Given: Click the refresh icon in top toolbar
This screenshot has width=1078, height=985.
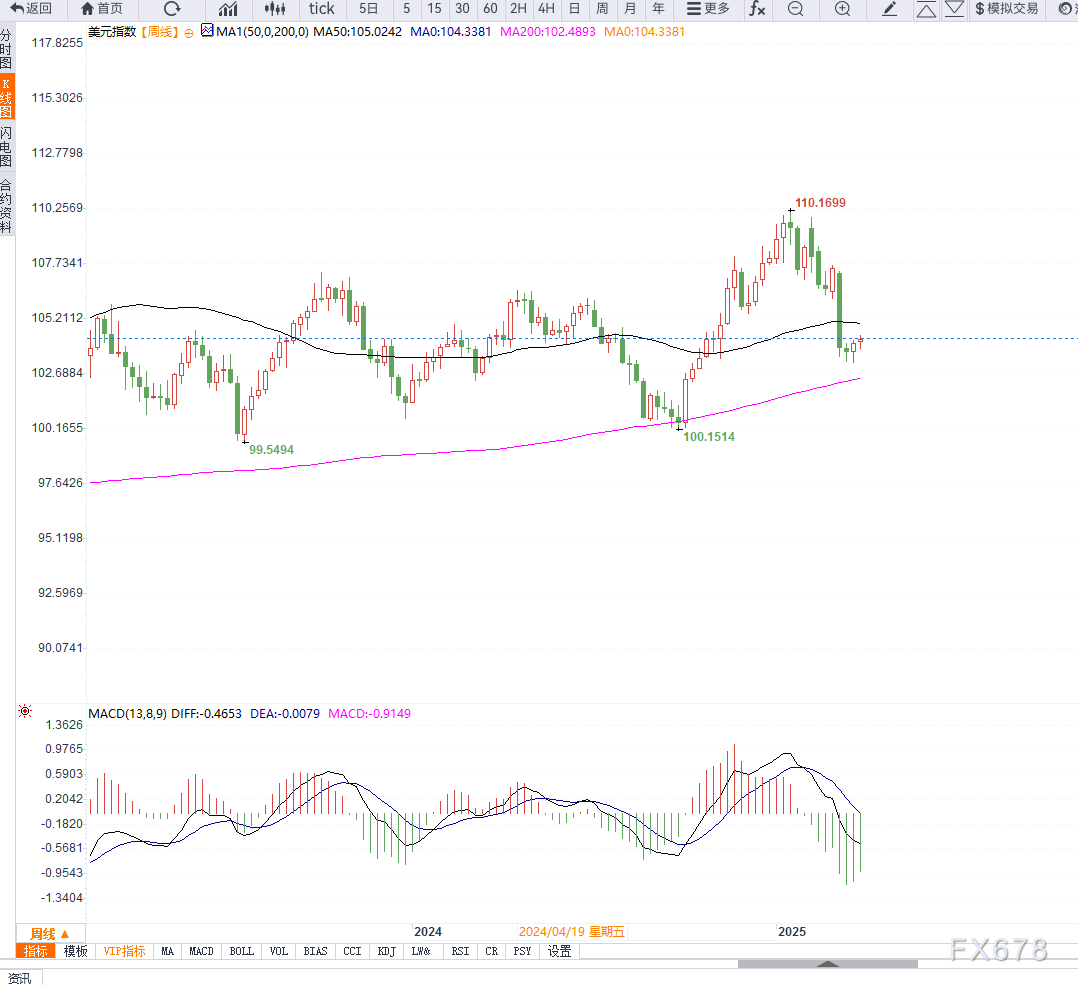Looking at the screenshot, I should click(172, 9).
